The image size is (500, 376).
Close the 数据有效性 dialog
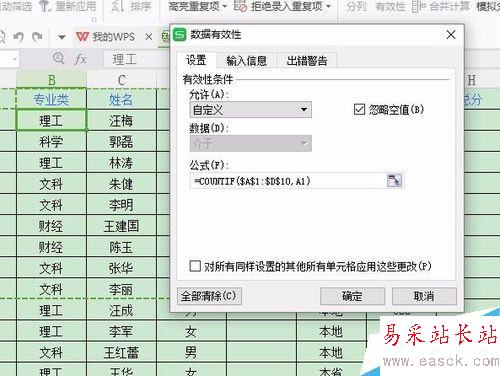point(451,35)
